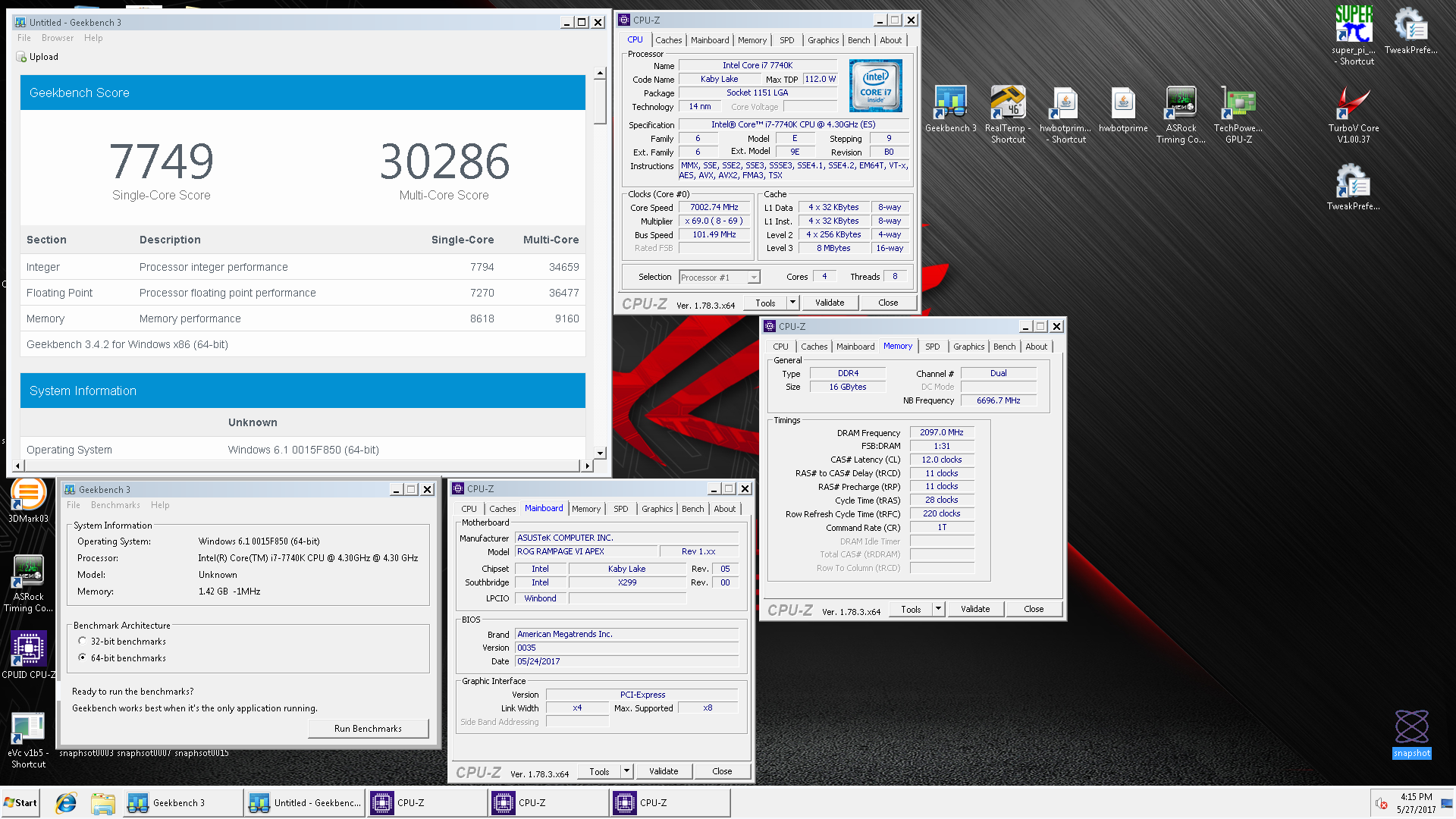Open the RealTemp desktop shortcut
This screenshot has height=819, width=1456.
click(x=1008, y=115)
